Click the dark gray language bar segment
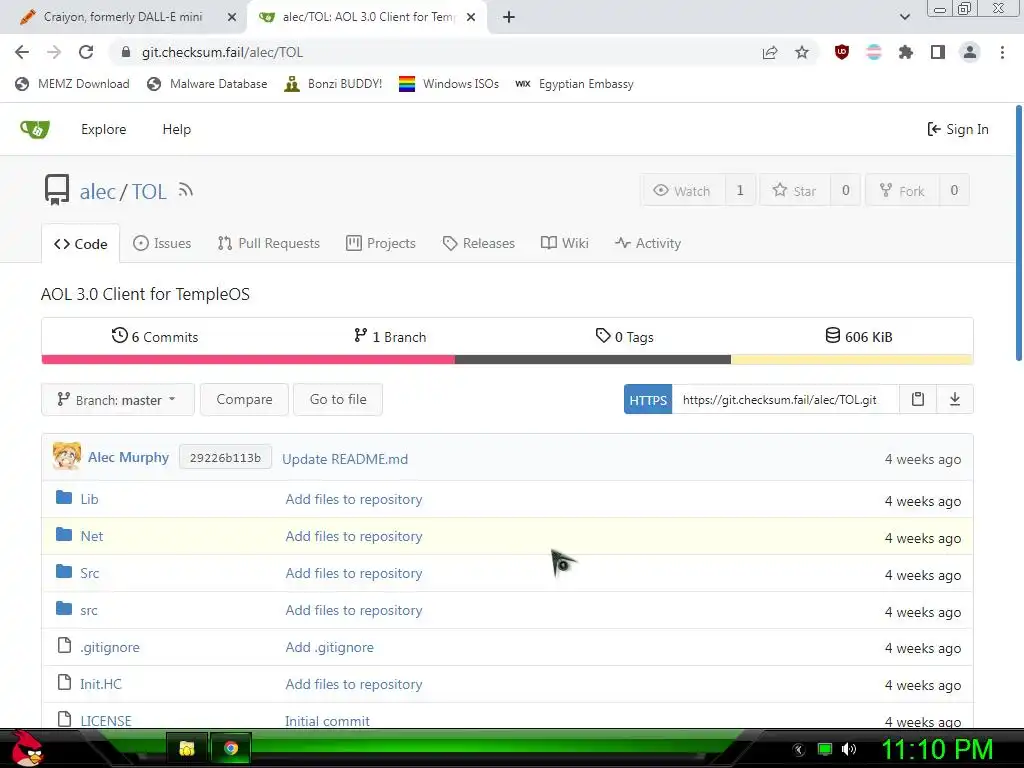This screenshot has width=1024, height=768. 593,360
